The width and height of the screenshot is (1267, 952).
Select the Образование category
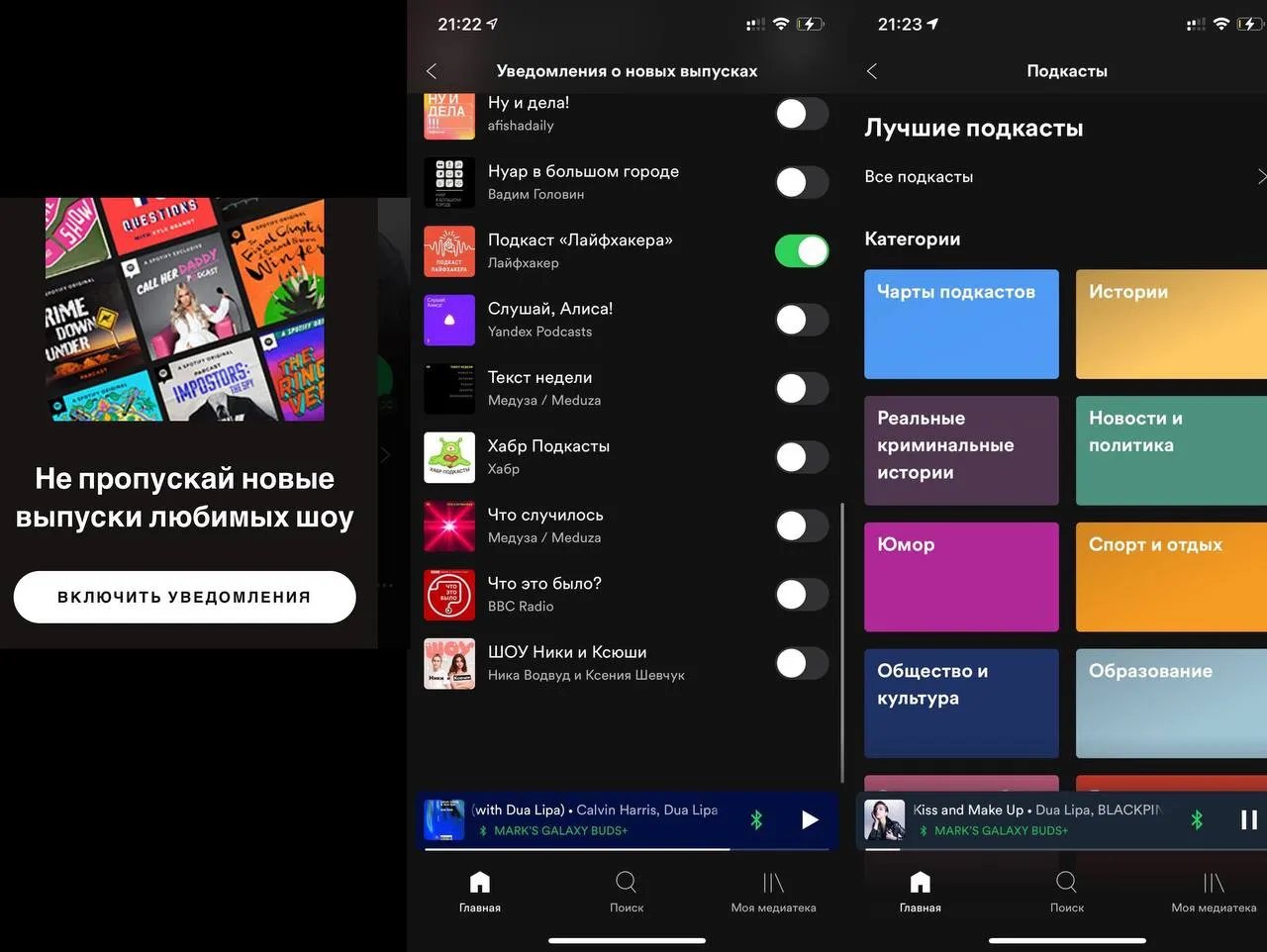(1172, 704)
